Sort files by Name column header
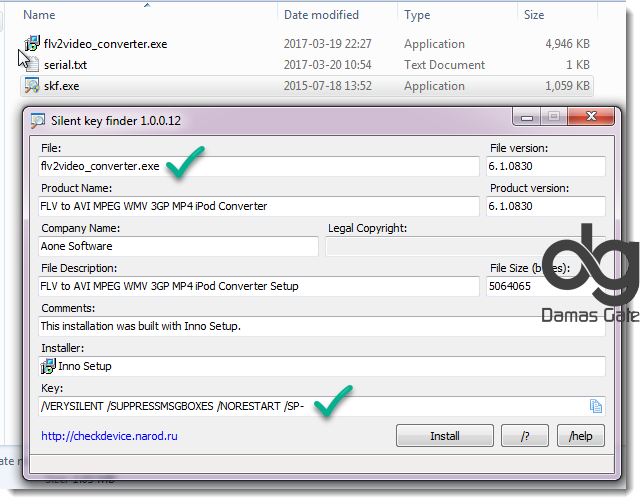 [39, 15]
